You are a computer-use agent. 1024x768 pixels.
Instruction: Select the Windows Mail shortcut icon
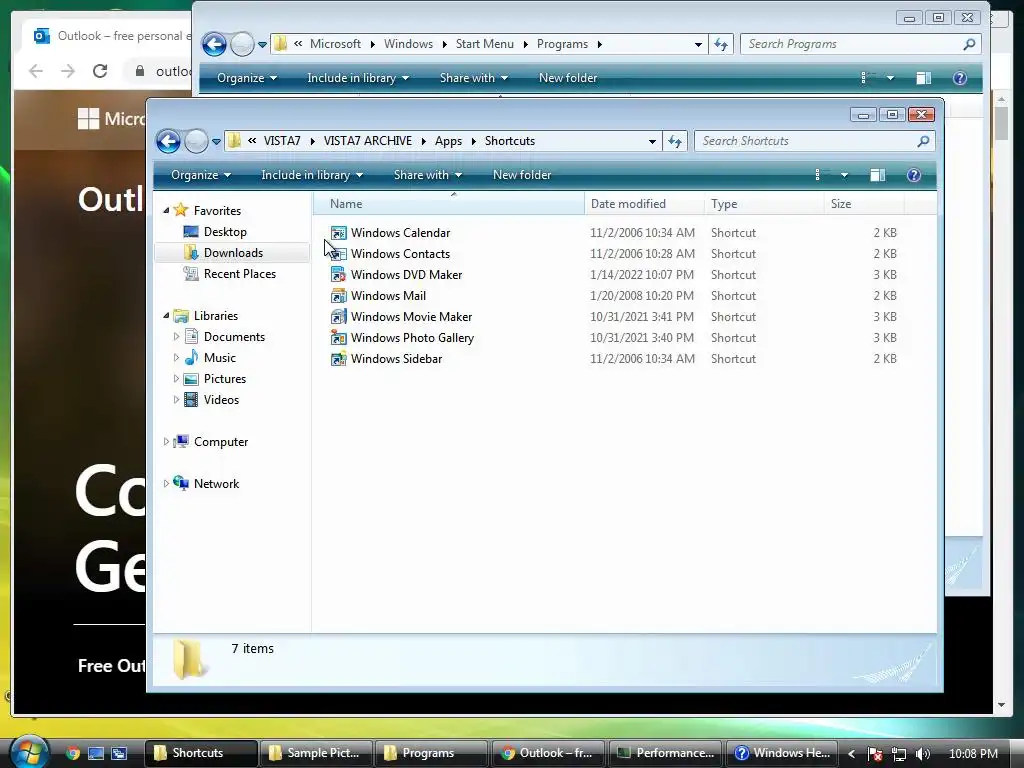[338, 296]
